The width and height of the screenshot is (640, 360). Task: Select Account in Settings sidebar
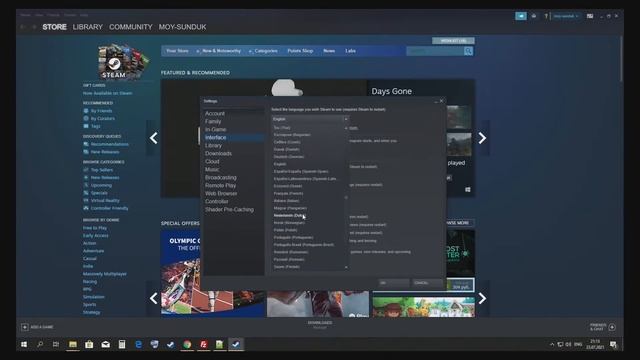click(x=233, y=113)
